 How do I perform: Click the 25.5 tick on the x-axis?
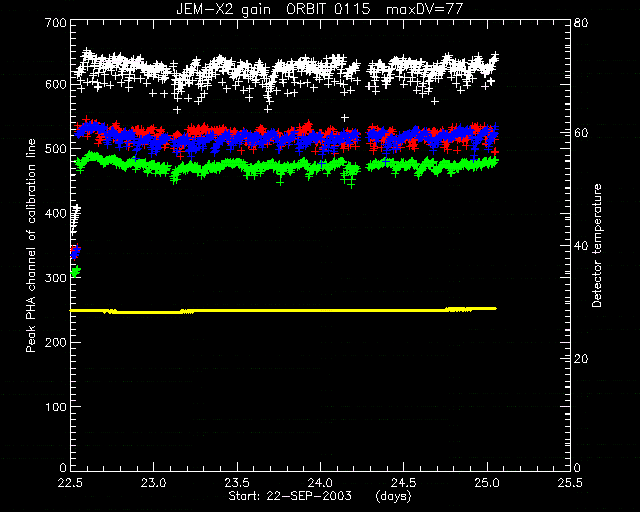click(570, 483)
